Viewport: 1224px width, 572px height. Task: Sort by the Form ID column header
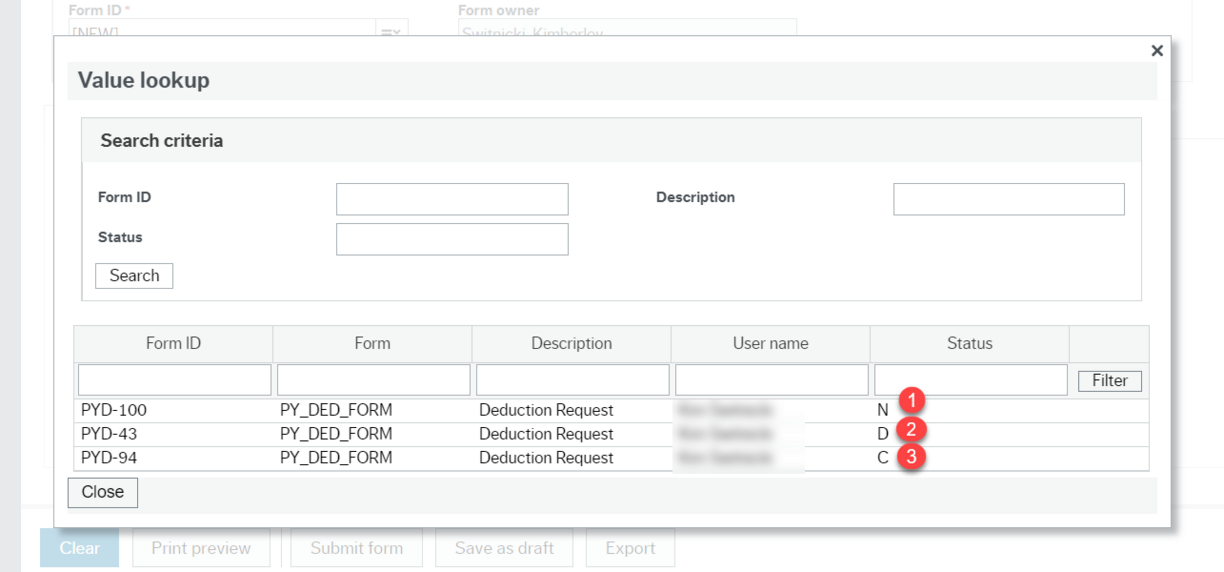point(173,343)
